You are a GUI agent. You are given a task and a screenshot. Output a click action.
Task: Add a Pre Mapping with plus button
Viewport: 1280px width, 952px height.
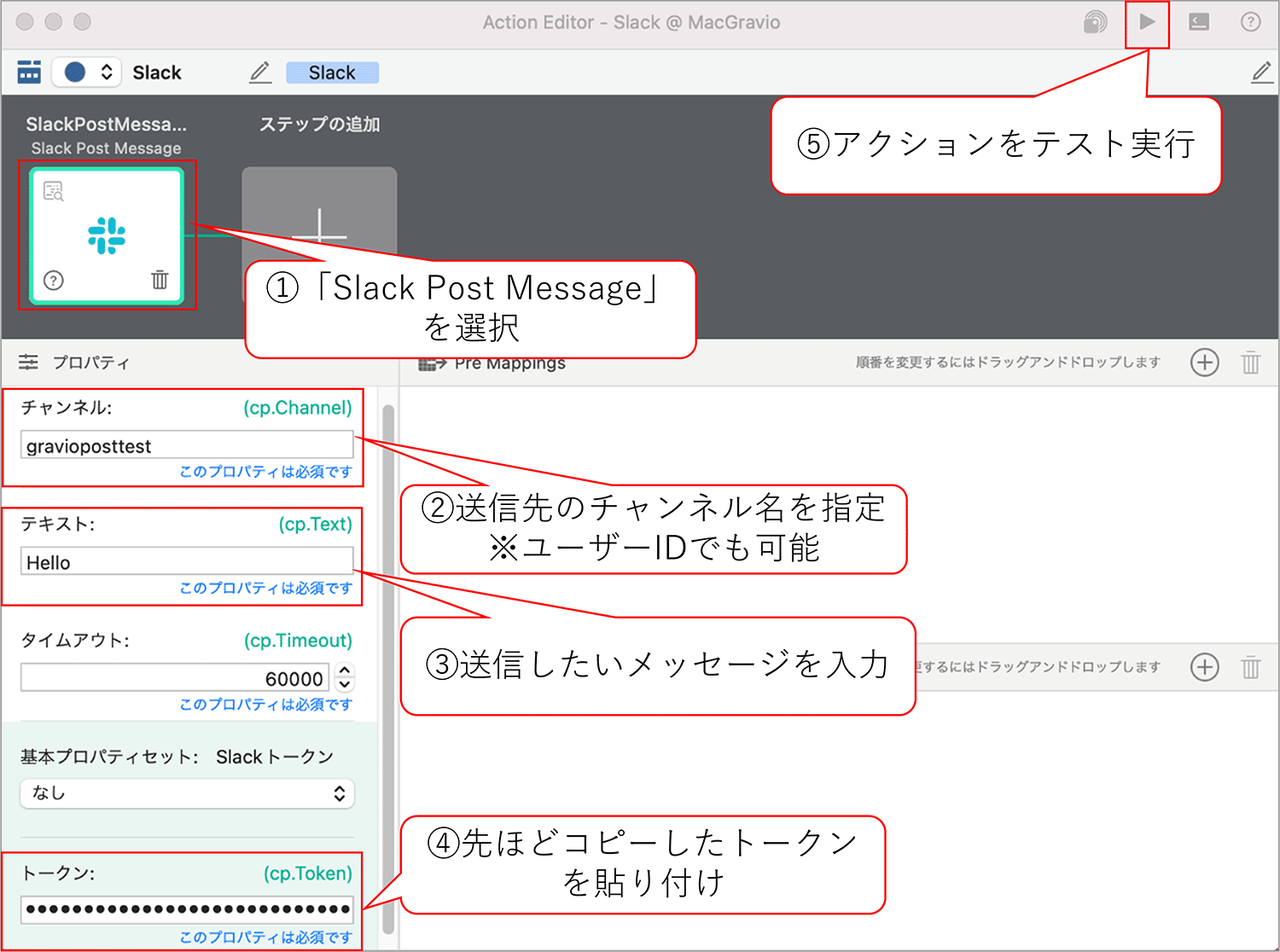click(x=1204, y=363)
